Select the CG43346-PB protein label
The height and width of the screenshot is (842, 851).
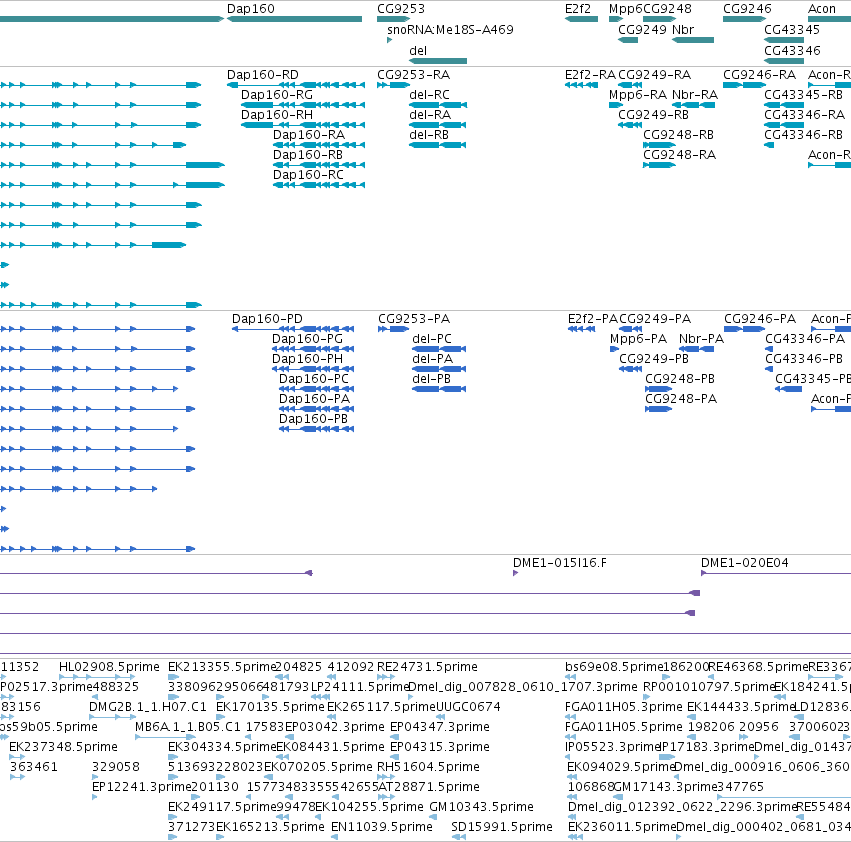tap(804, 359)
